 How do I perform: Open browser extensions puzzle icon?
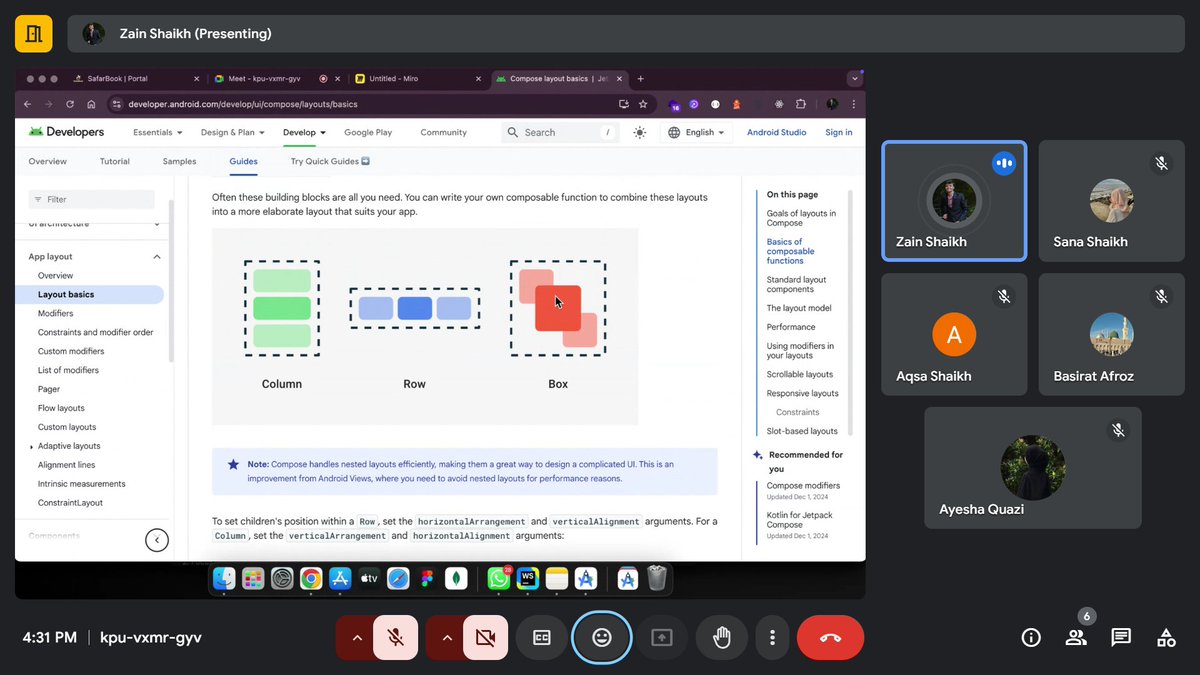(800, 104)
